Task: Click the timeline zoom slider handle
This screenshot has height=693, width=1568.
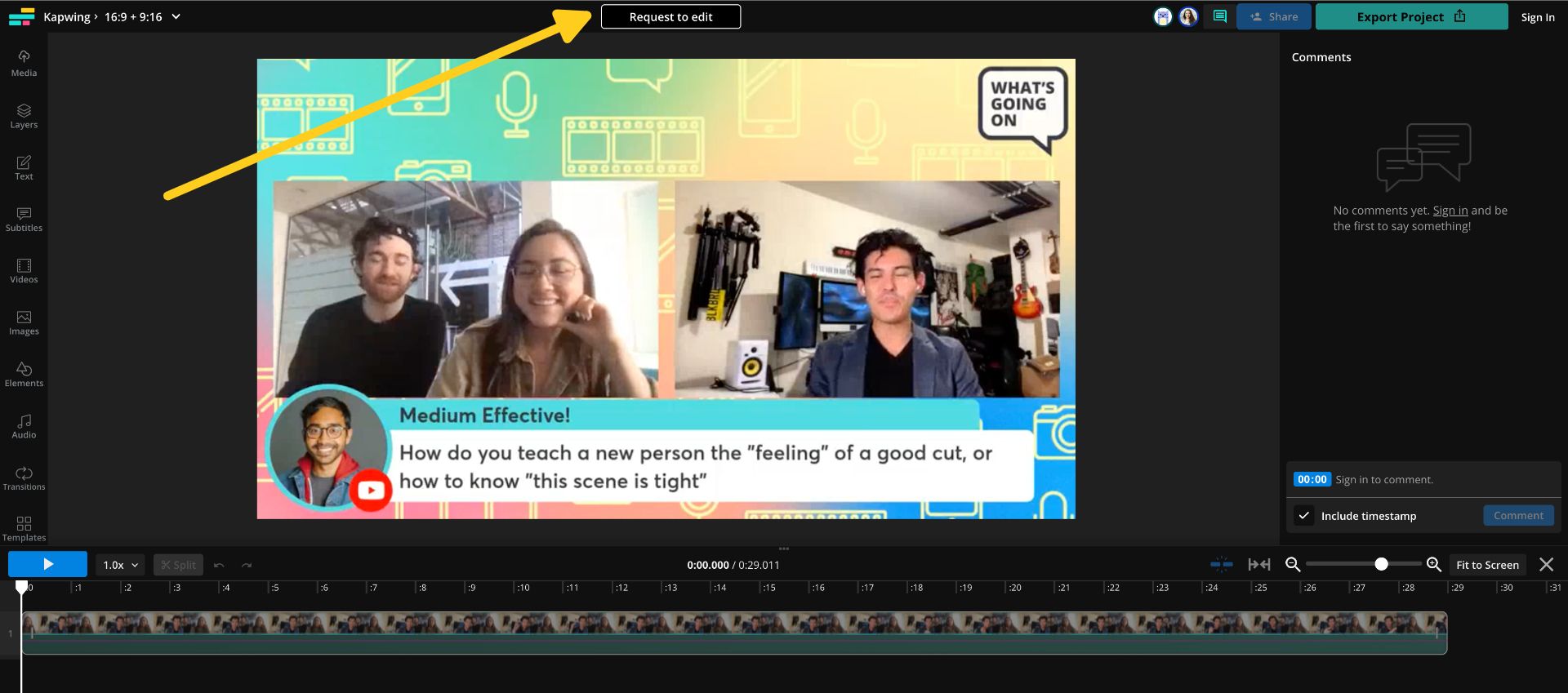Action: coord(1381,564)
